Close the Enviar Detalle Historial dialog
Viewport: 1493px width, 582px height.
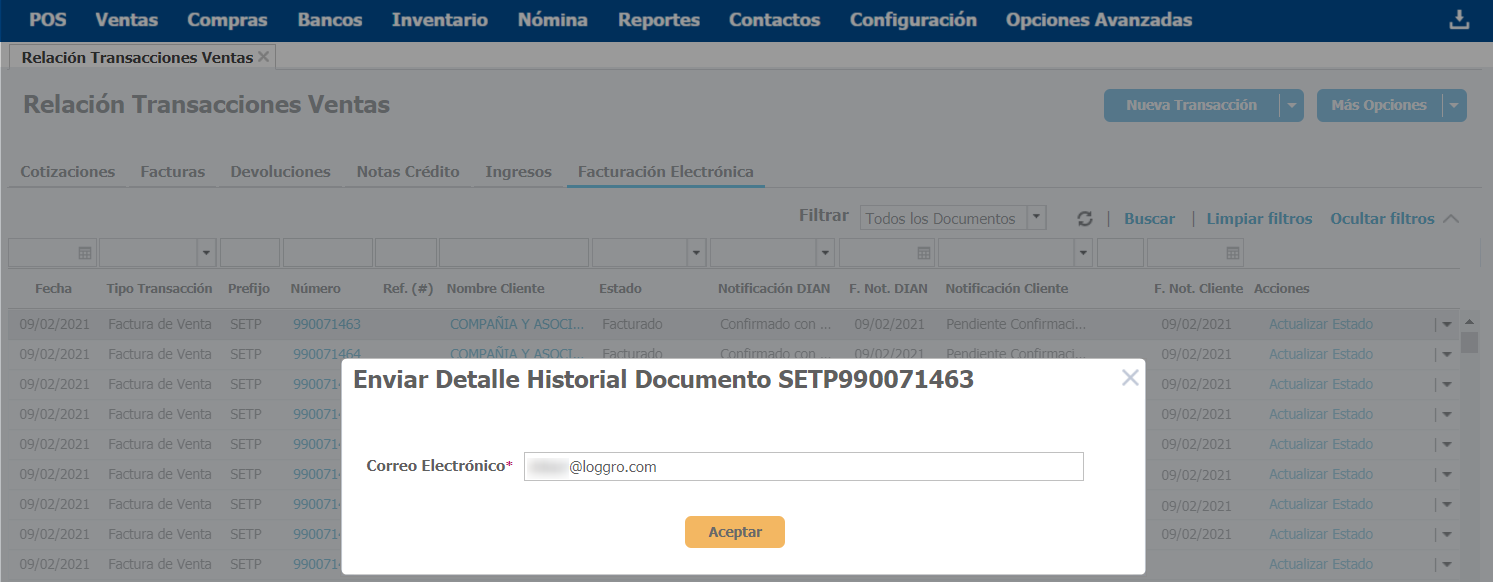point(1130,378)
